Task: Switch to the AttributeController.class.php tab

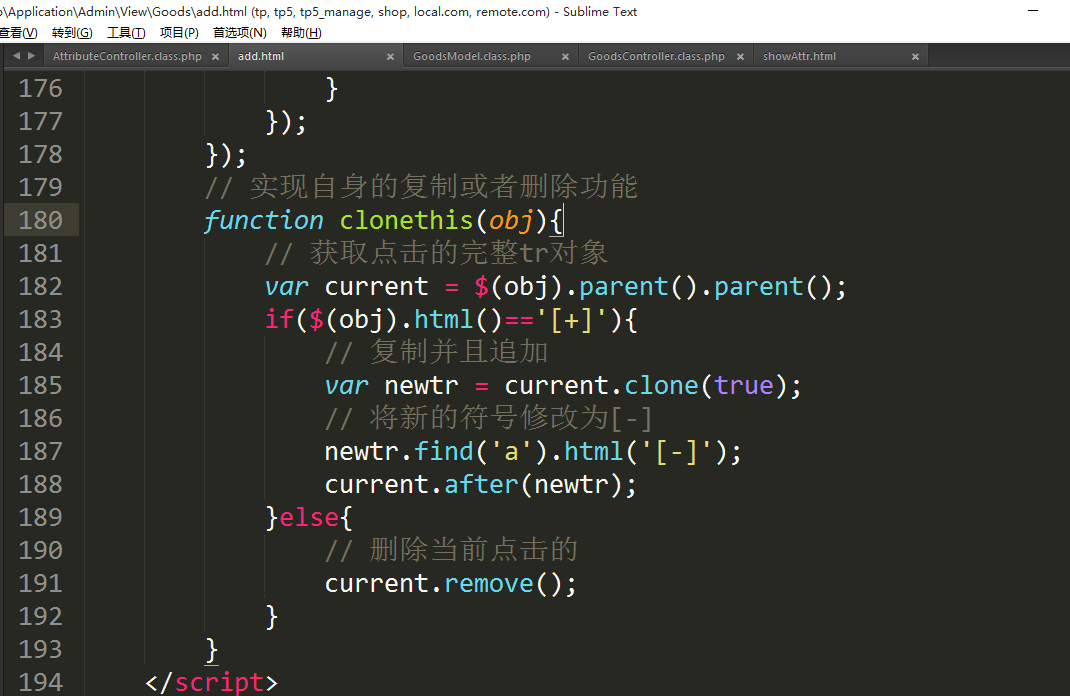Action: (127, 57)
